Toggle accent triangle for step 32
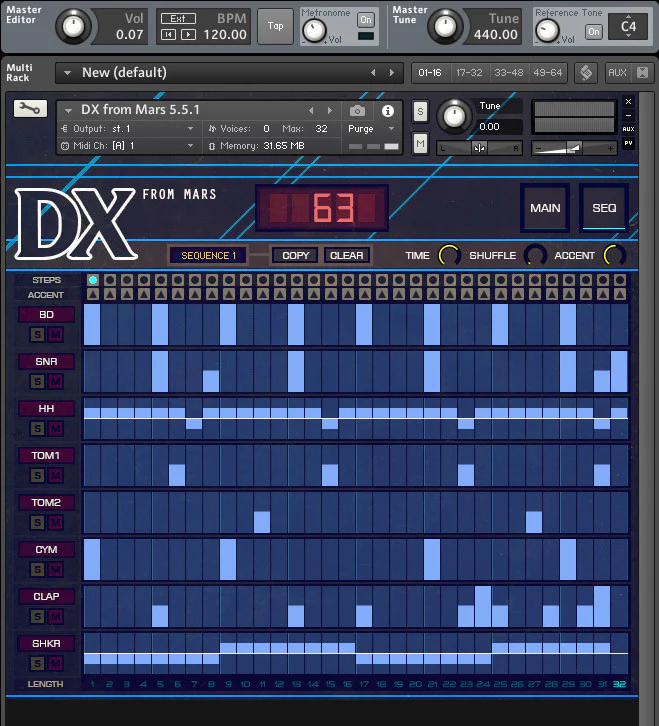The image size is (659, 726). coord(620,294)
